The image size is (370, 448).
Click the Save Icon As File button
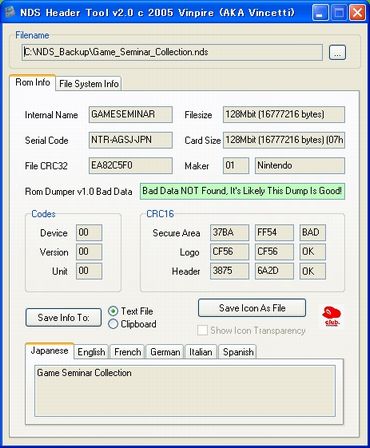(252, 308)
